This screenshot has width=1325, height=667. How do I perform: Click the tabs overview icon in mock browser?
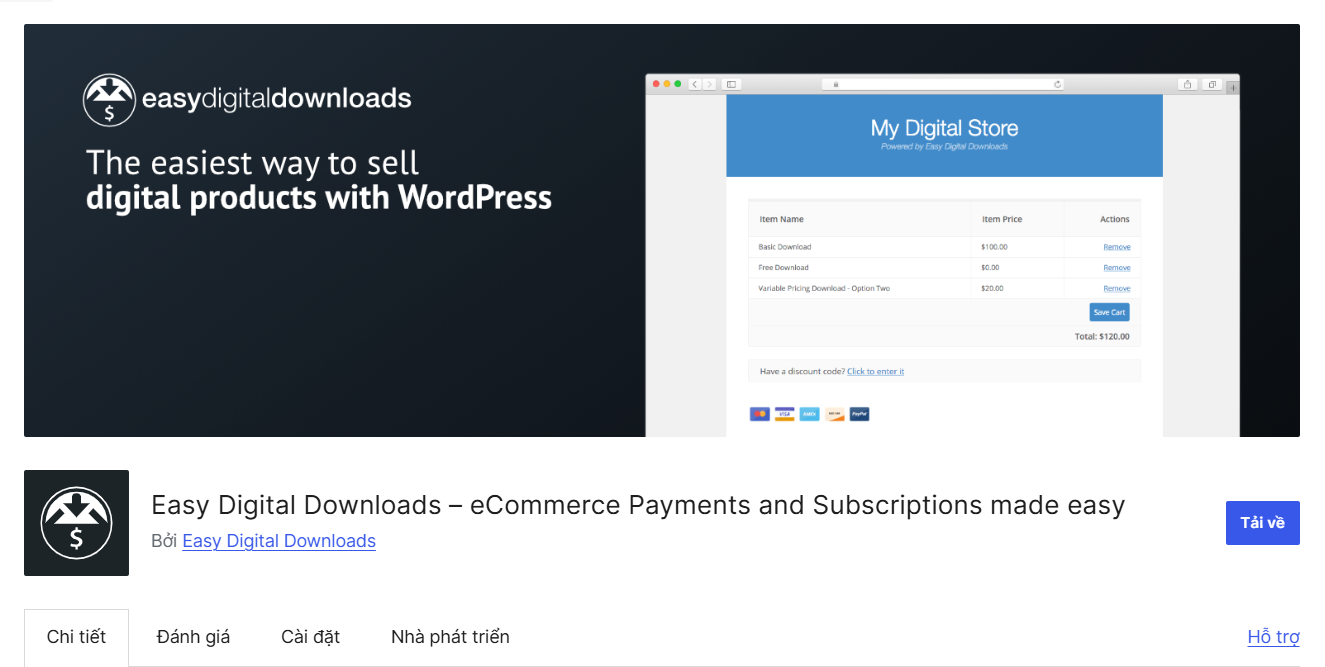[x=1212, y=84]
